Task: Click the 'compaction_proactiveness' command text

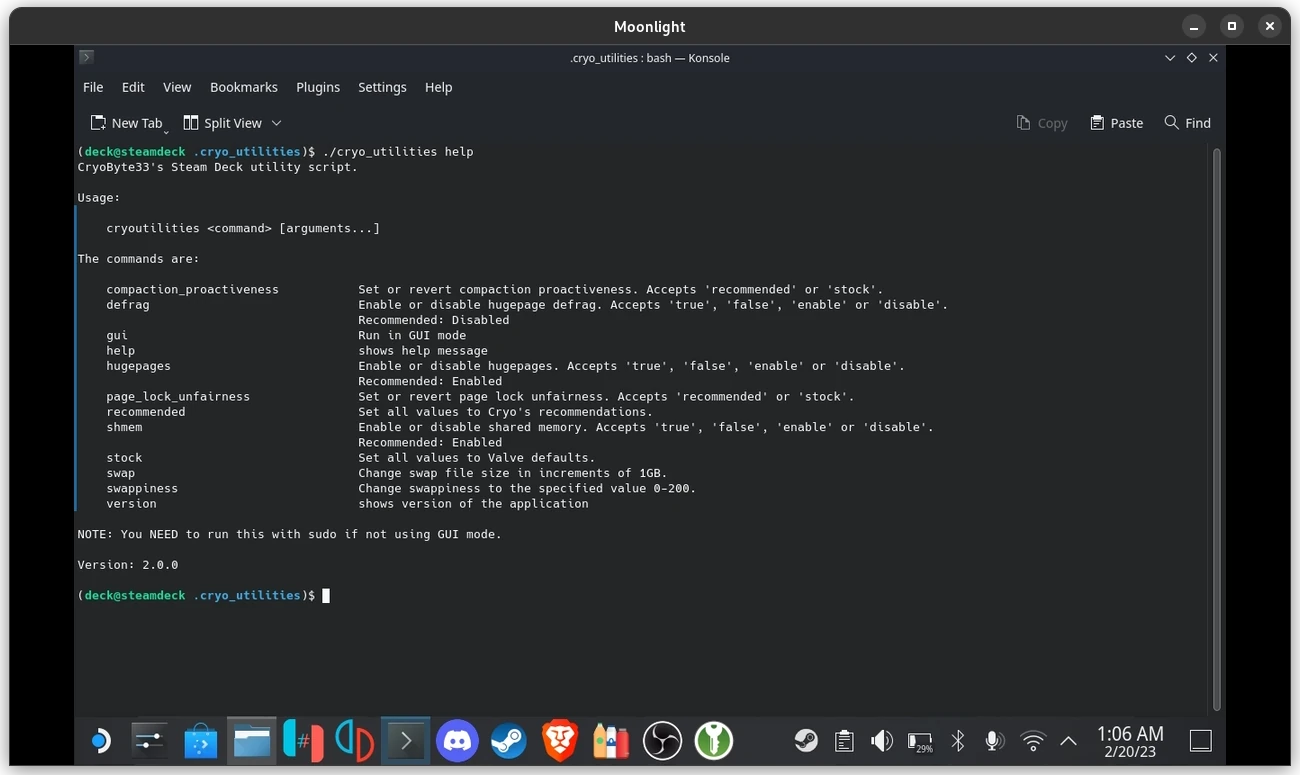Action: (192, 290)
